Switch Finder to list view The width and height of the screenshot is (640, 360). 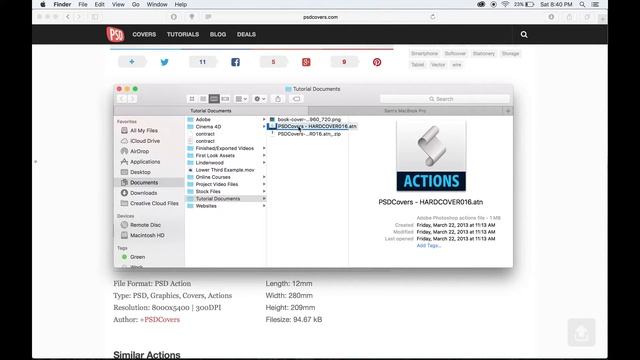tap(203, 99)
